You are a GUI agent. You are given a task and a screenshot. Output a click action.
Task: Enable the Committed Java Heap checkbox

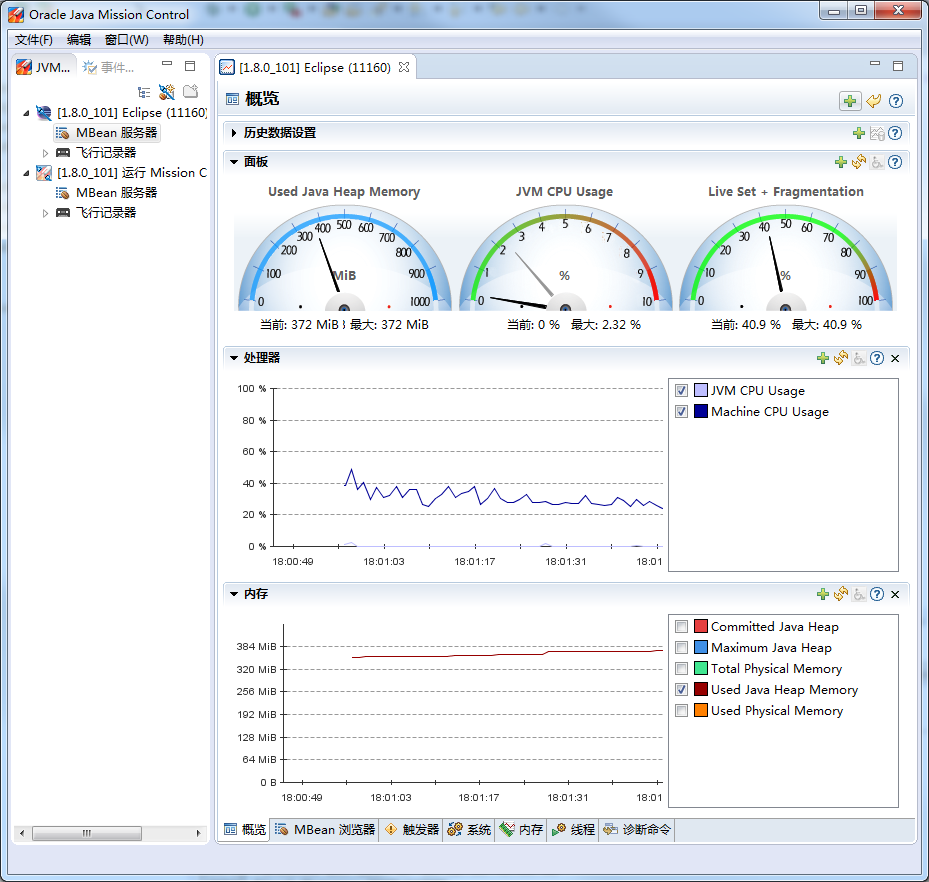(682, 627)
